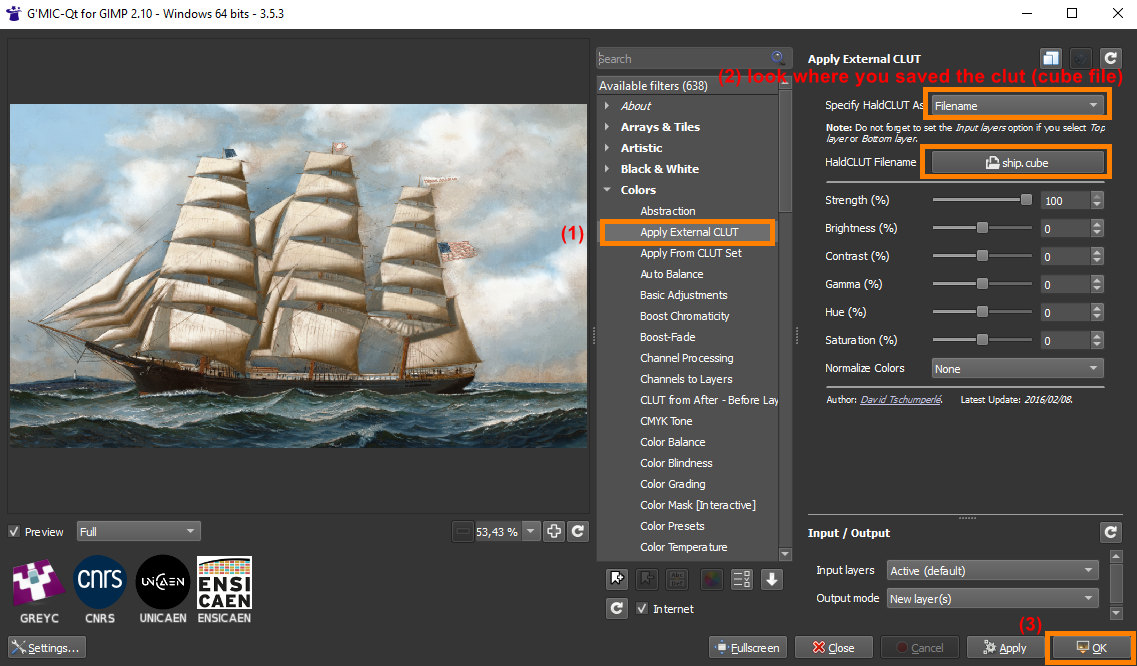This screenshot has height=666, width=1137.
Task: Select the Auto Balance filter
Action: (671, 274)
